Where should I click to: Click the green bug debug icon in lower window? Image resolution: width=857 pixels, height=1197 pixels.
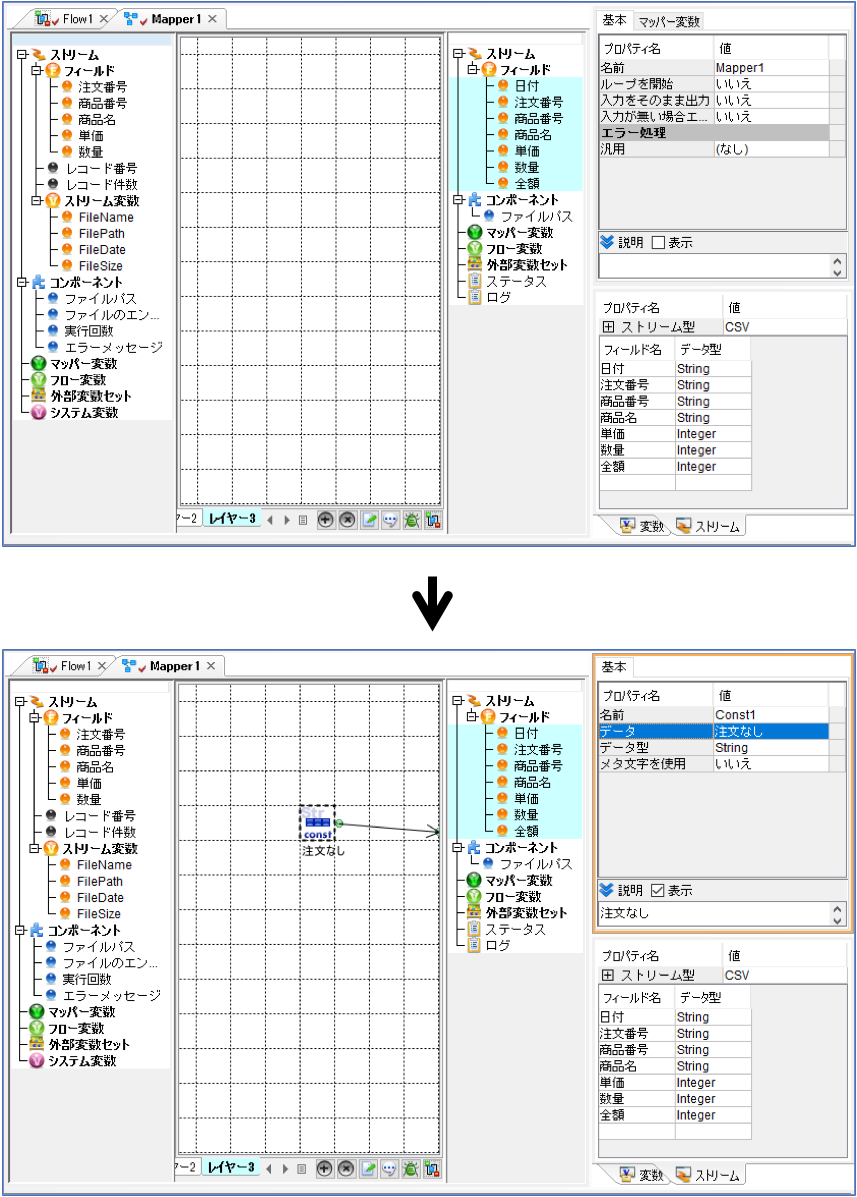pos(411,1169)
